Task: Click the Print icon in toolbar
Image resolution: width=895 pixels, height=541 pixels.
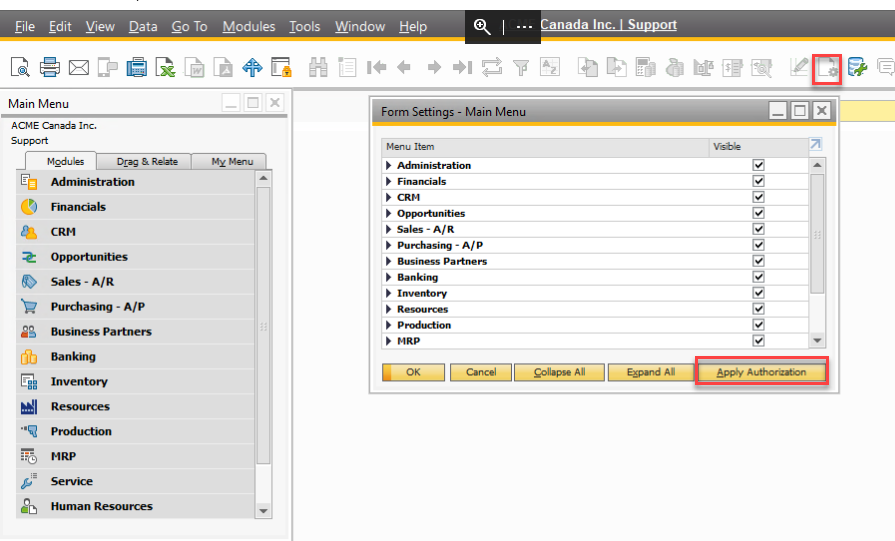Action: [50, 67]
